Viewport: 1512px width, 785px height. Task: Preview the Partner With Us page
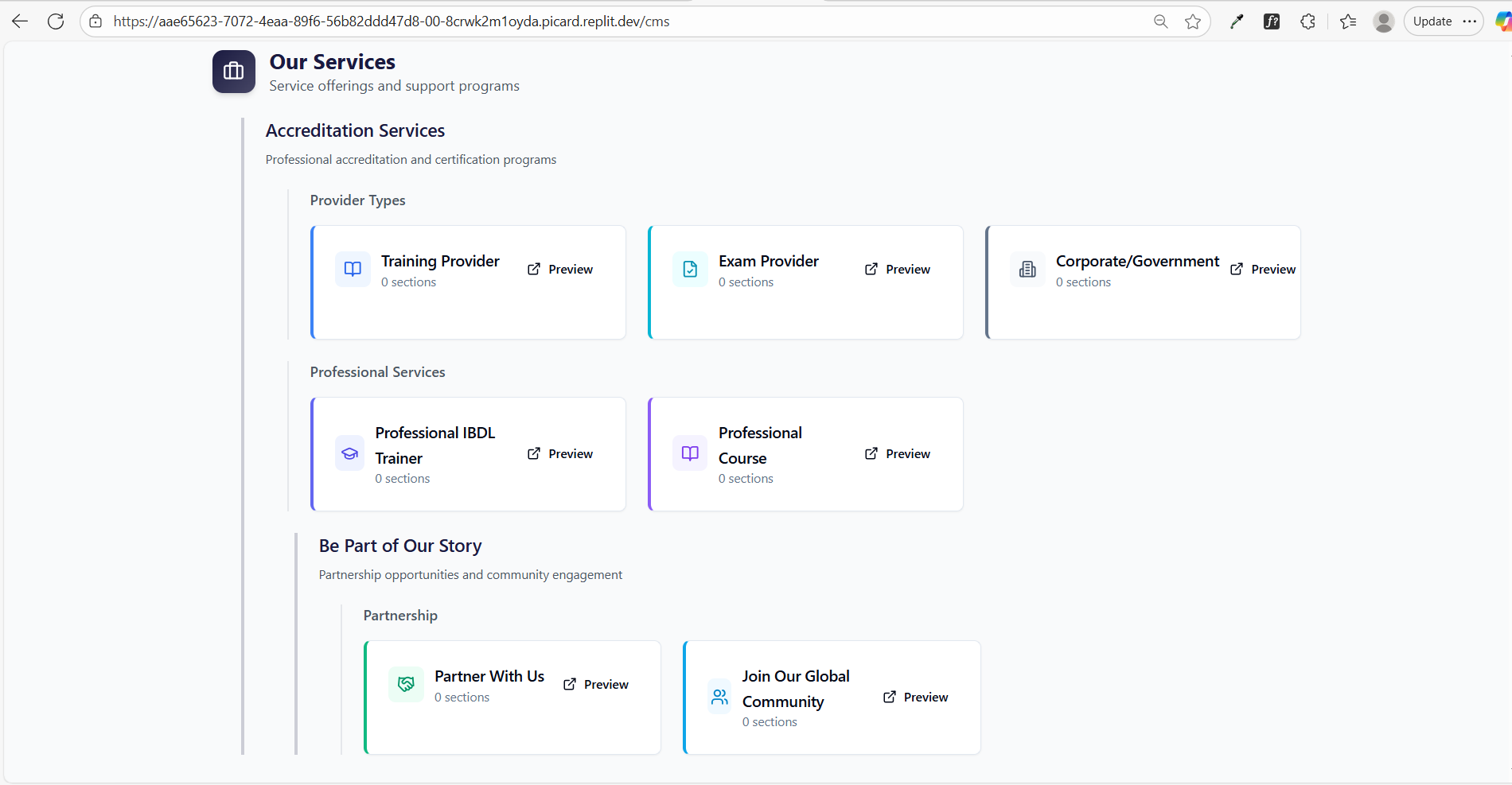pyautogui.click(x=596, y=685)
